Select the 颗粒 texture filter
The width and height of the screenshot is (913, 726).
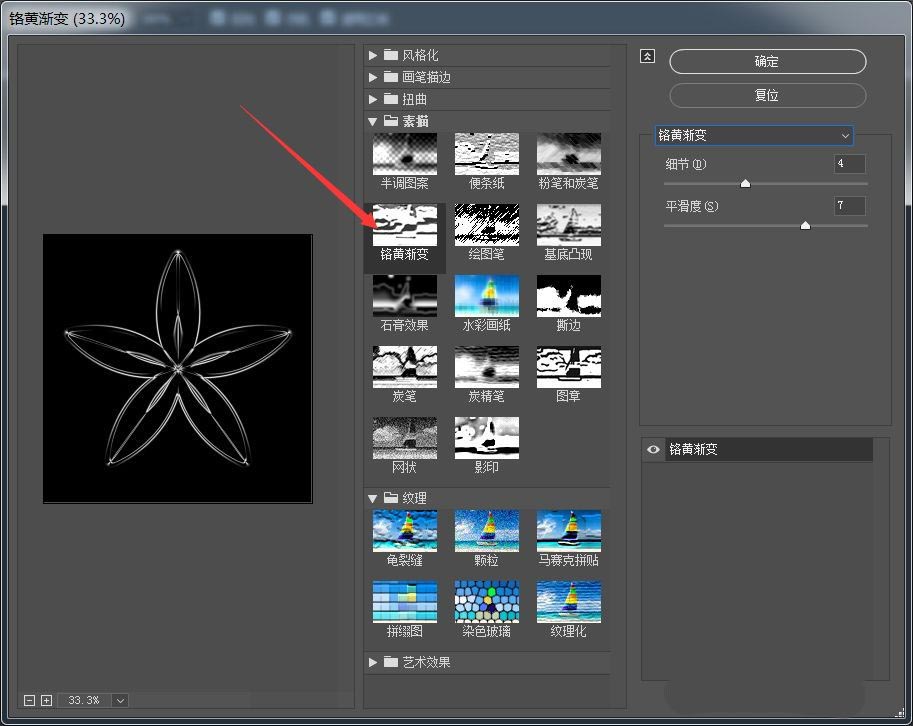click(486, 530)
